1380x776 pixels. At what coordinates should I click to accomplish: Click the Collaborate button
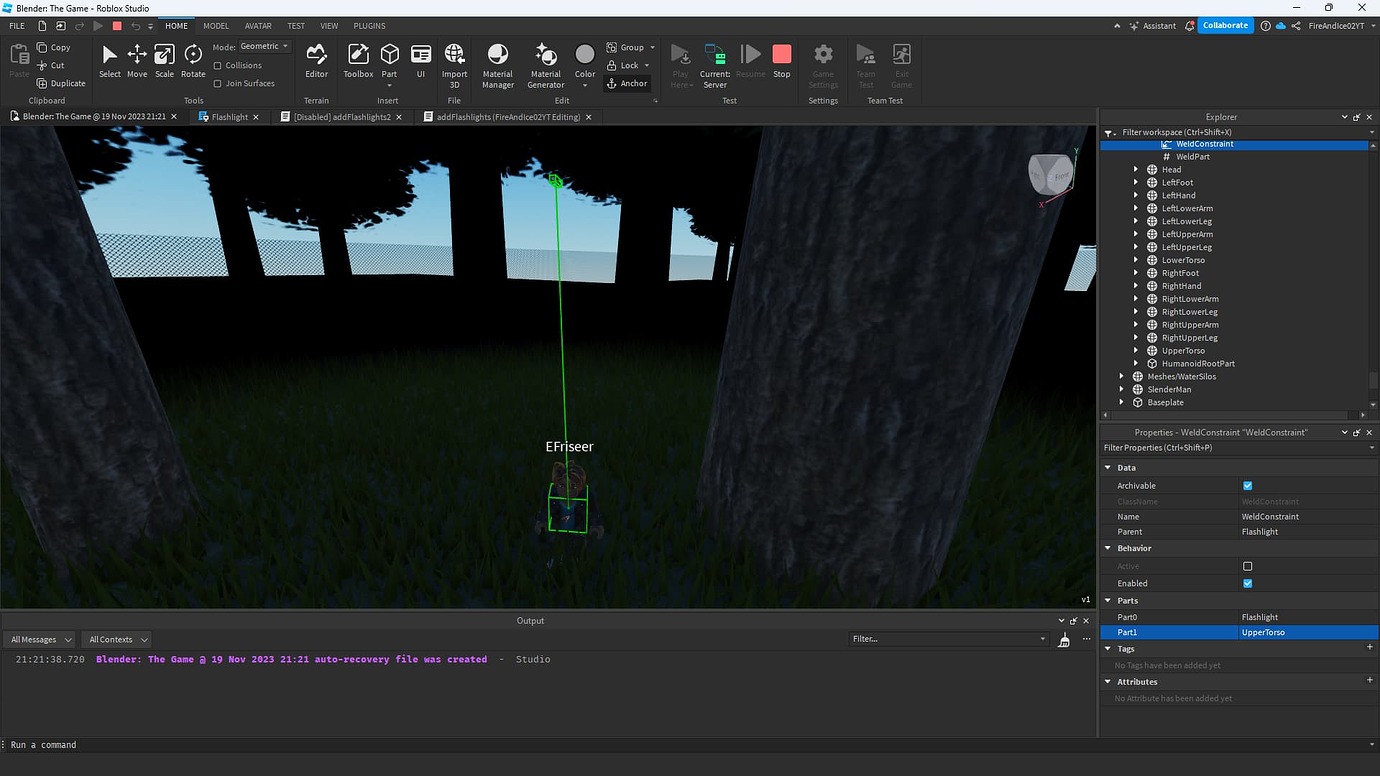pos(1224,25)
